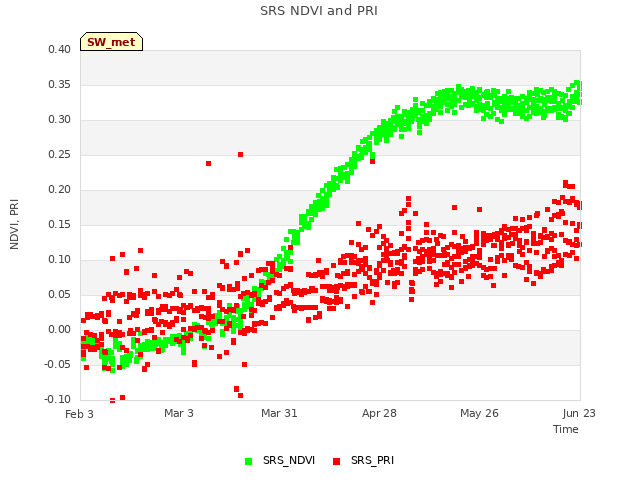Click the SW_met label tab

pos(111,42)
